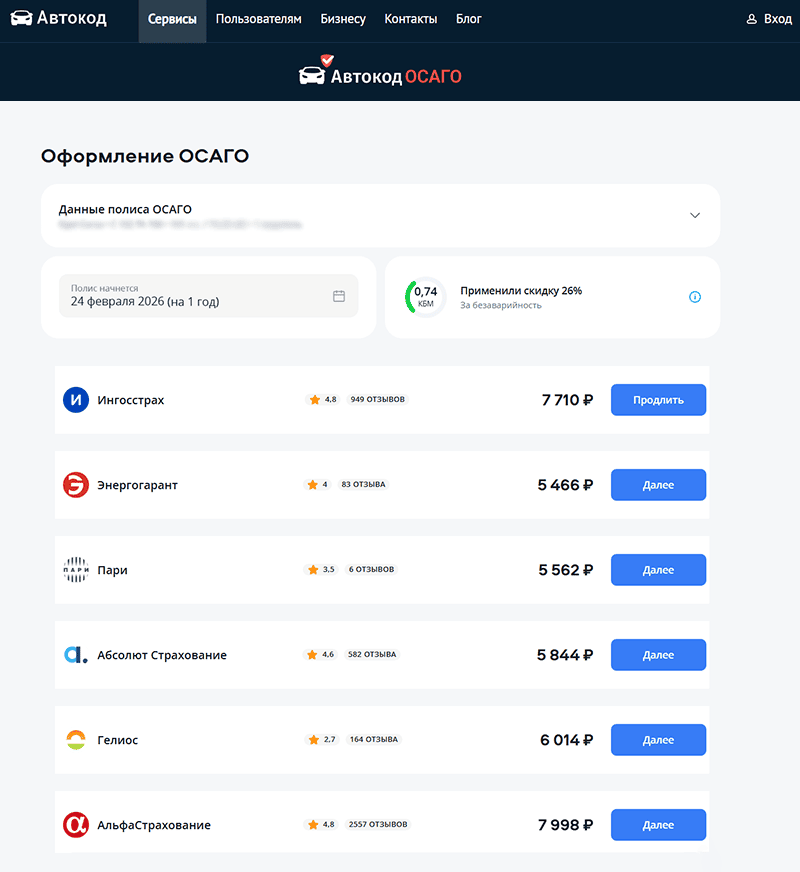Click the Гелиос company name

pyautogui.click(x=117, y=740)
